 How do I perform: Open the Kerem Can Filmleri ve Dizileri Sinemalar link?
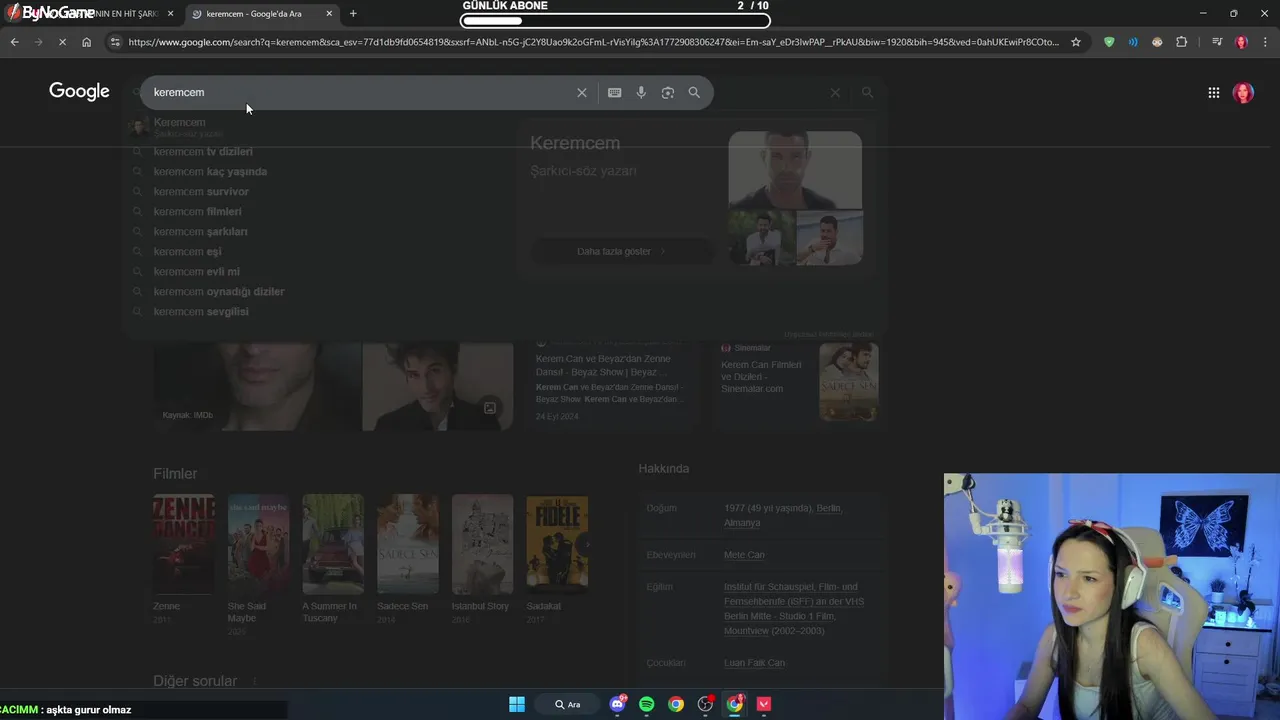762,376
